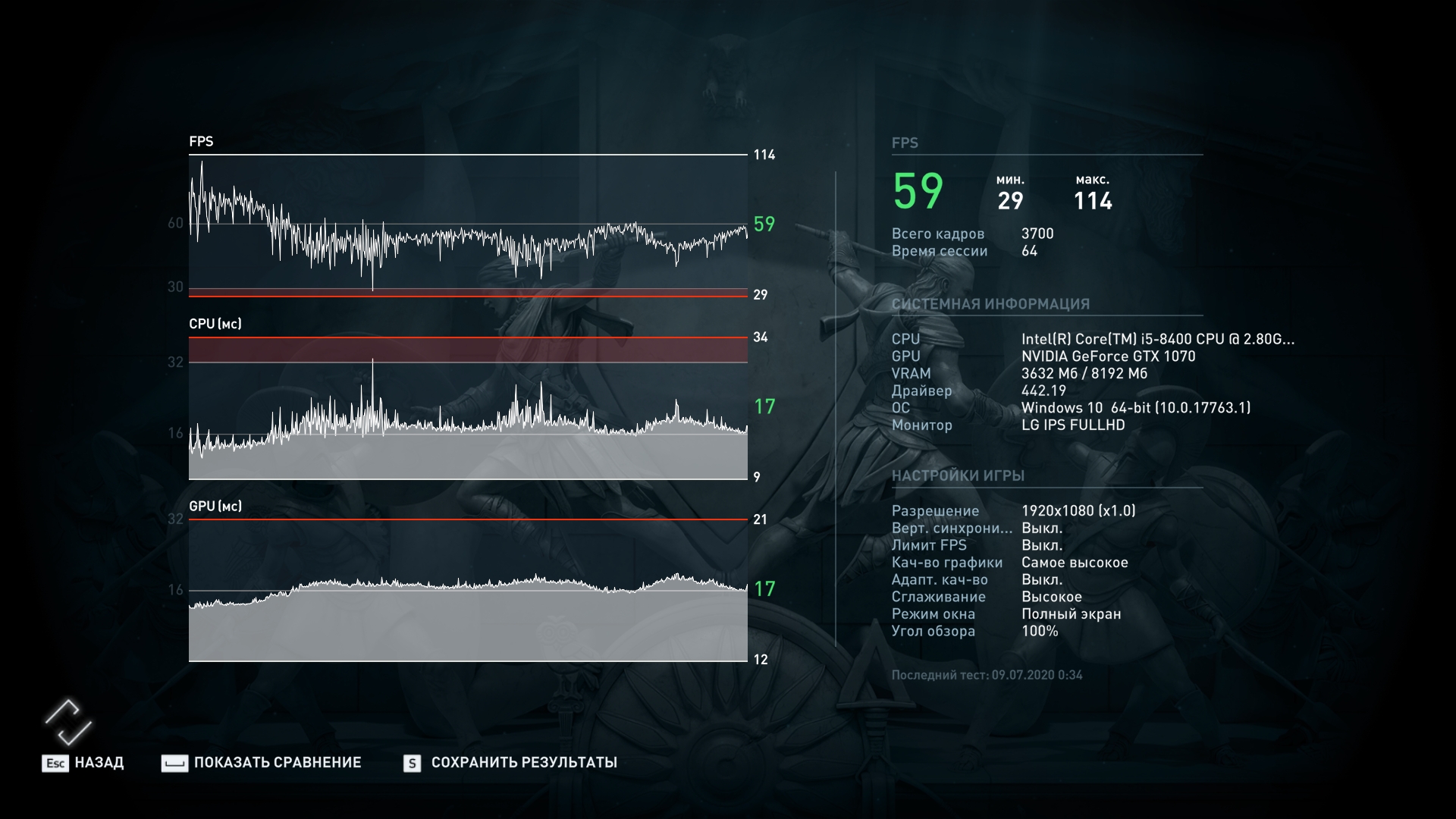This screenshot has width=1456, height=819.
Task: Click the Intel Core i5-8400 CPU entry
Action: [1157, 339]
